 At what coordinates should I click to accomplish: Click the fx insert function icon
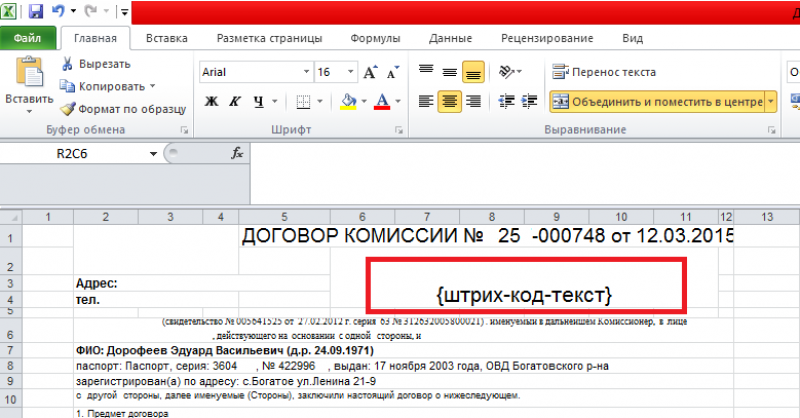pyautogui.click(x=237, y=153)
